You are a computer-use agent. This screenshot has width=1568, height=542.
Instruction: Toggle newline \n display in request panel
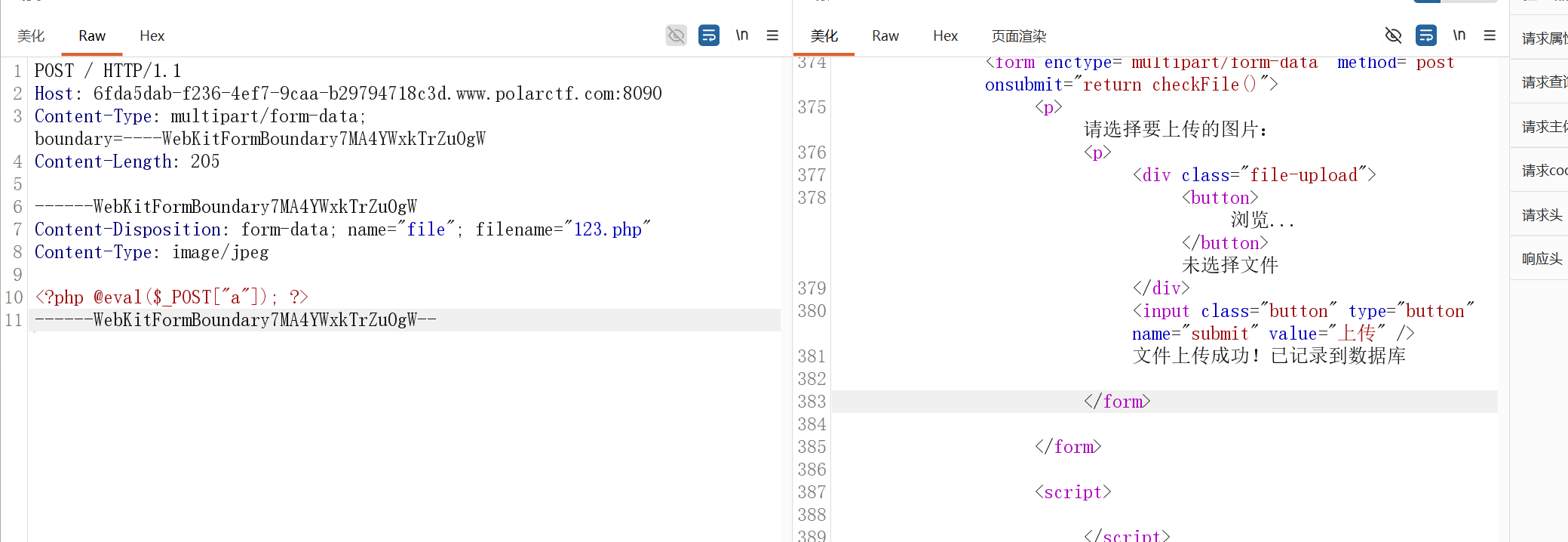[742, 35]
